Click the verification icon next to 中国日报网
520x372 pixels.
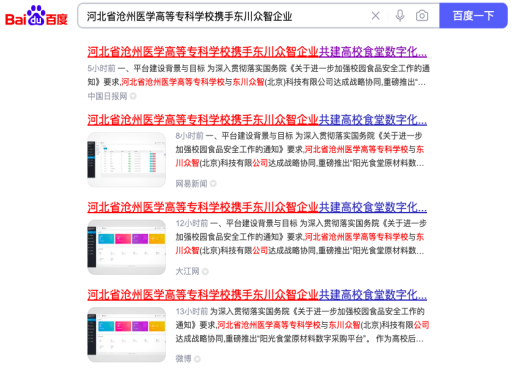133,96
